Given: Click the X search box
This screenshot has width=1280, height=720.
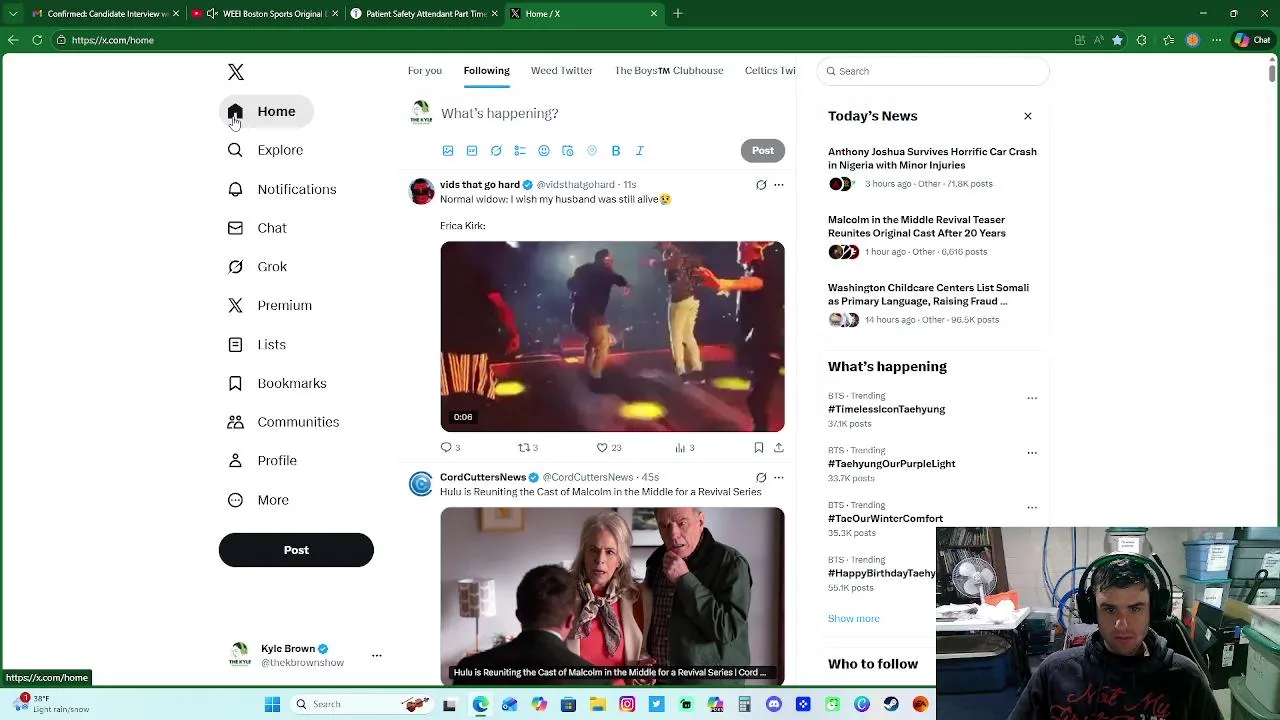Looking at the screenshot, I should [x=933, y=71].
